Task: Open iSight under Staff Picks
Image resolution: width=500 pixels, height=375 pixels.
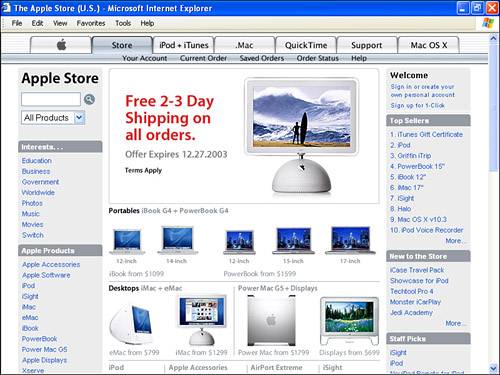Action: (398, 353)
